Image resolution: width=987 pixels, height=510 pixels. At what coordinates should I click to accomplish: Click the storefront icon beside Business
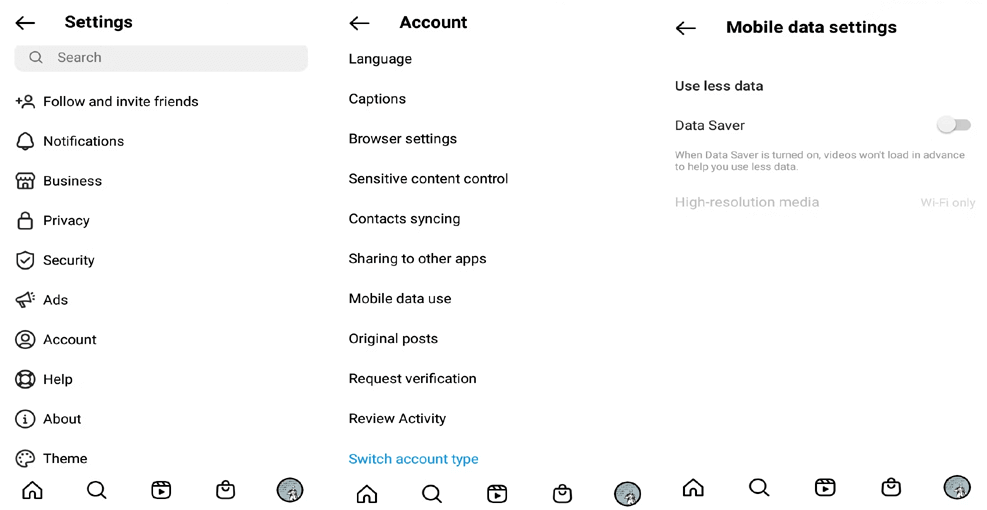coord(25,181)
